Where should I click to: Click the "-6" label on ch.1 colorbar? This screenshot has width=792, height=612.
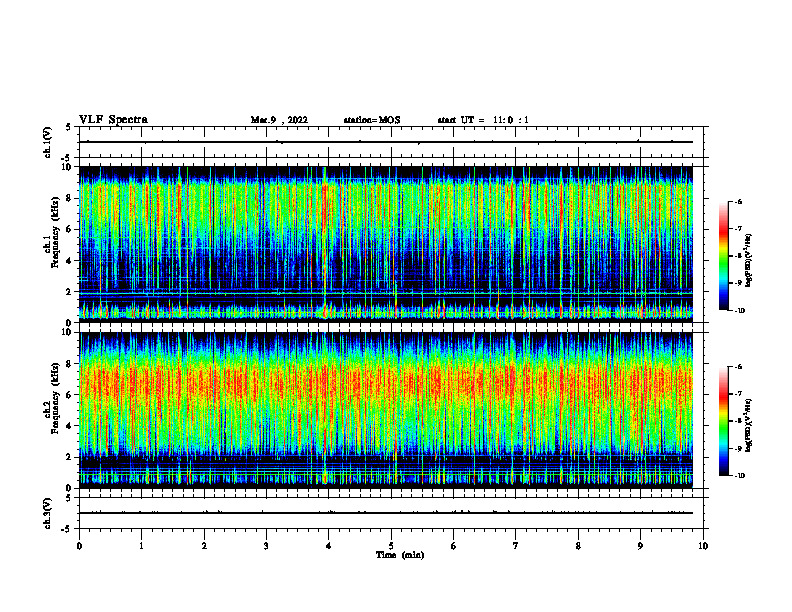738,201
